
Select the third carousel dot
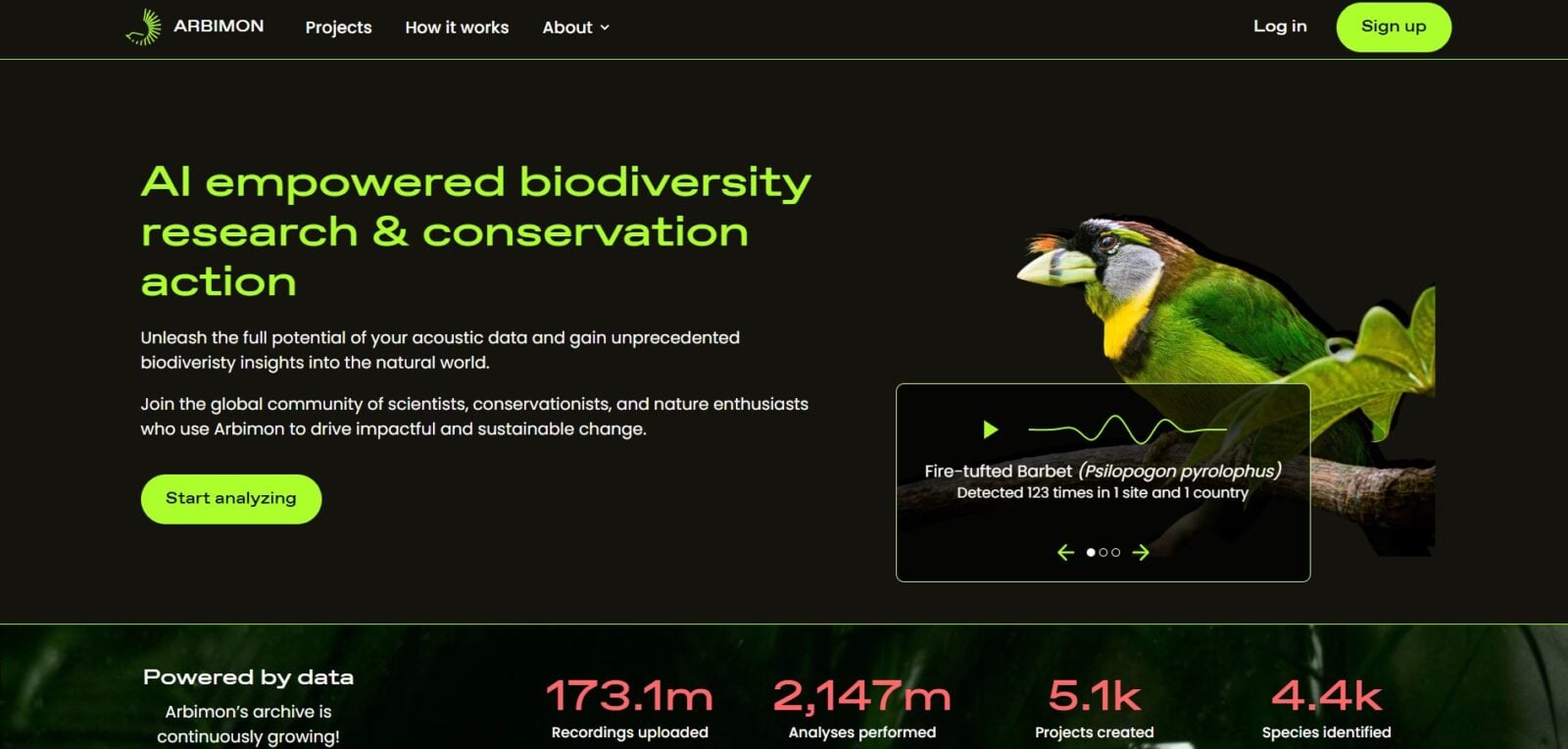tap(1116, 553)
